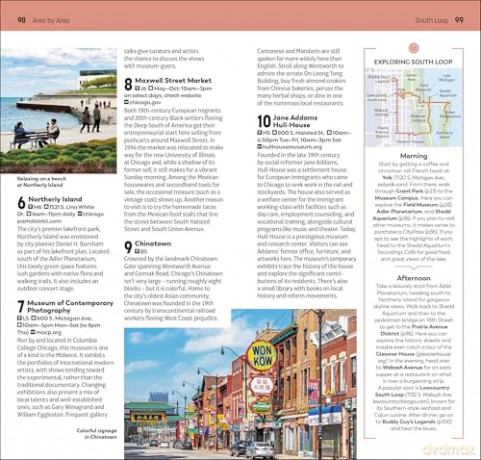
Task: Click the Morning subheading
Action: pos(413,156)
